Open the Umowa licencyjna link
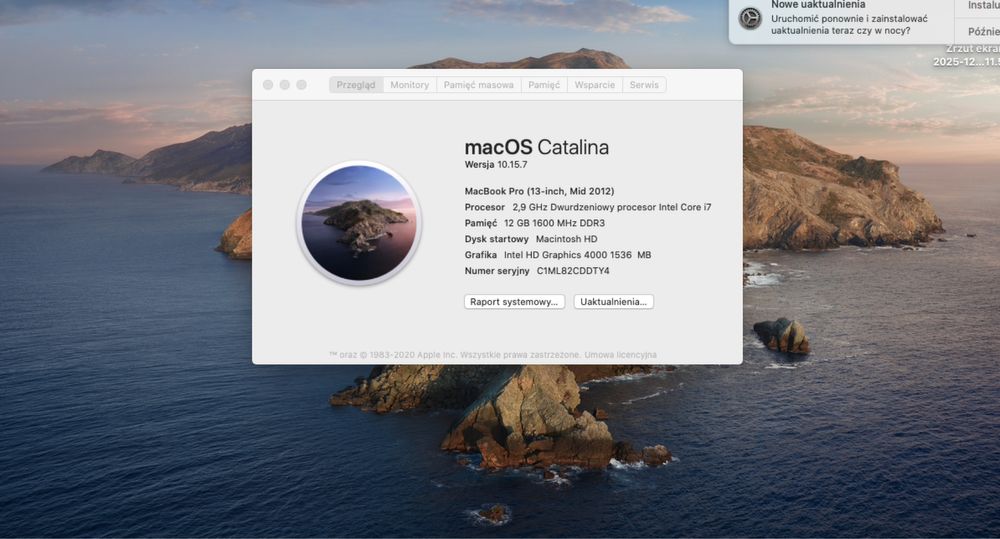The height and width of the screenshot is (539, 1000). click(x=621, y=355)
